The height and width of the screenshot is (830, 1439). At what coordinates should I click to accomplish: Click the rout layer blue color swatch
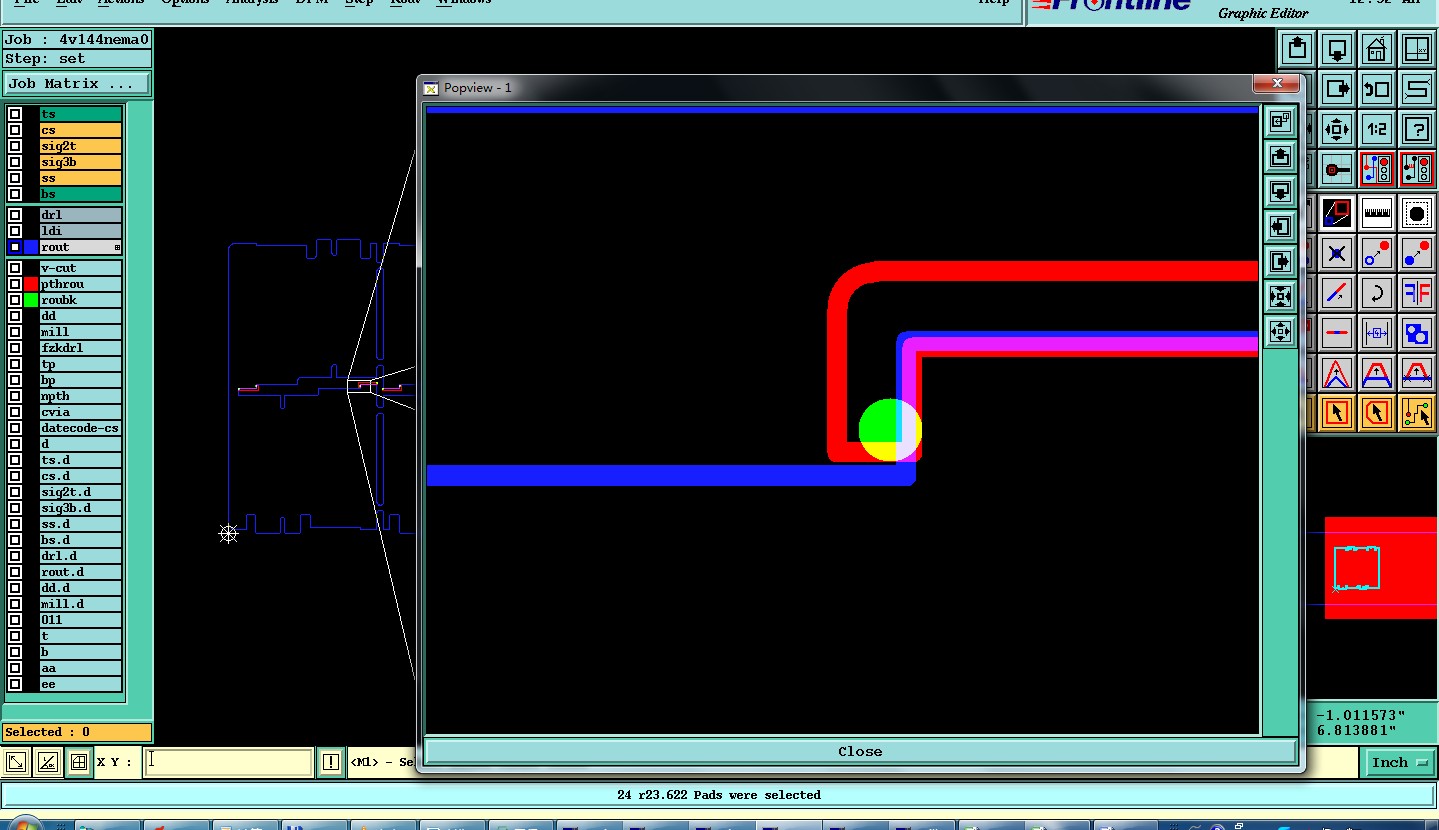tap(31, 247)
